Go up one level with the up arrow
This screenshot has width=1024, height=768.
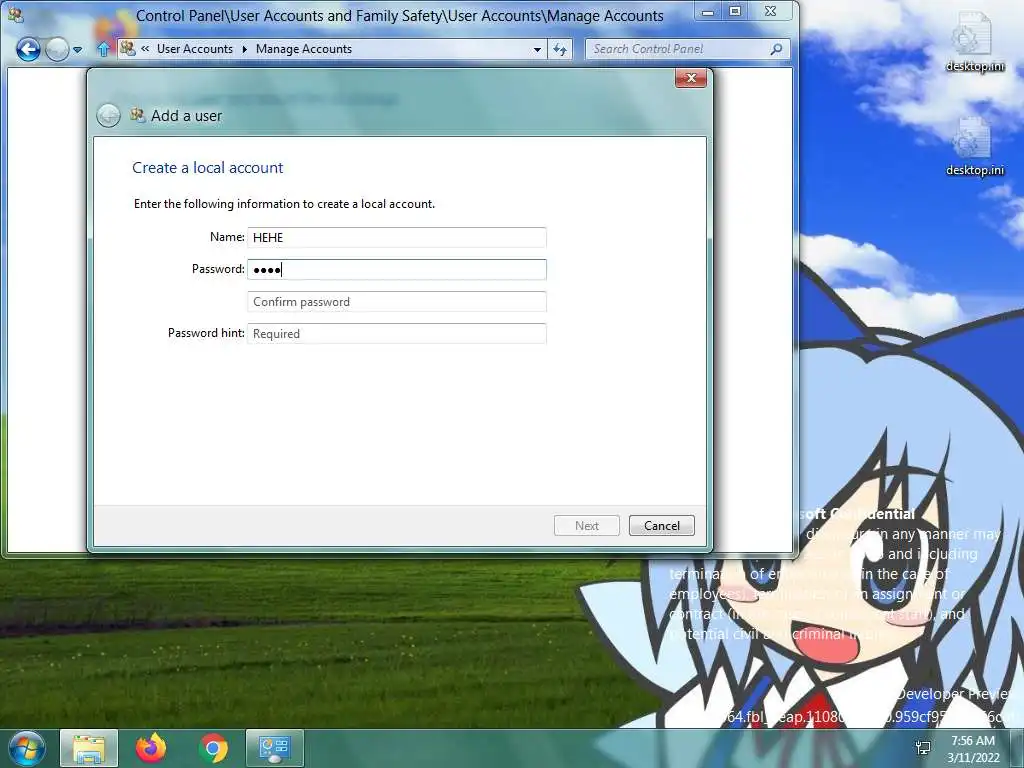tap(103, 49)
